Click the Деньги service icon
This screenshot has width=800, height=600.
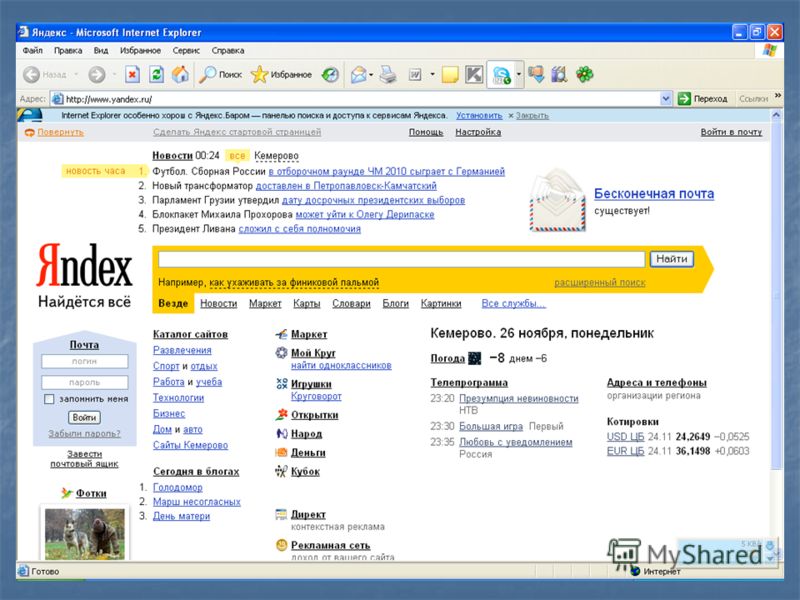coord(281,452)
